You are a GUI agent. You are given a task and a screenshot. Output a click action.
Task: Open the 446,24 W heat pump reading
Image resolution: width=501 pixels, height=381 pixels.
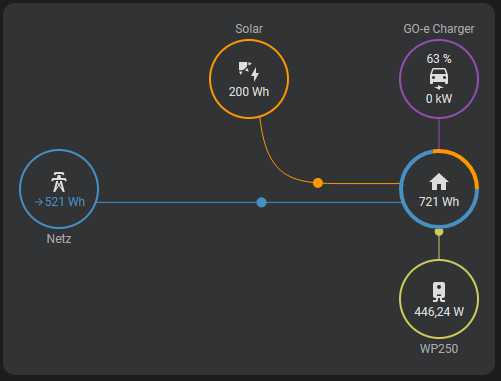point(439,312)
